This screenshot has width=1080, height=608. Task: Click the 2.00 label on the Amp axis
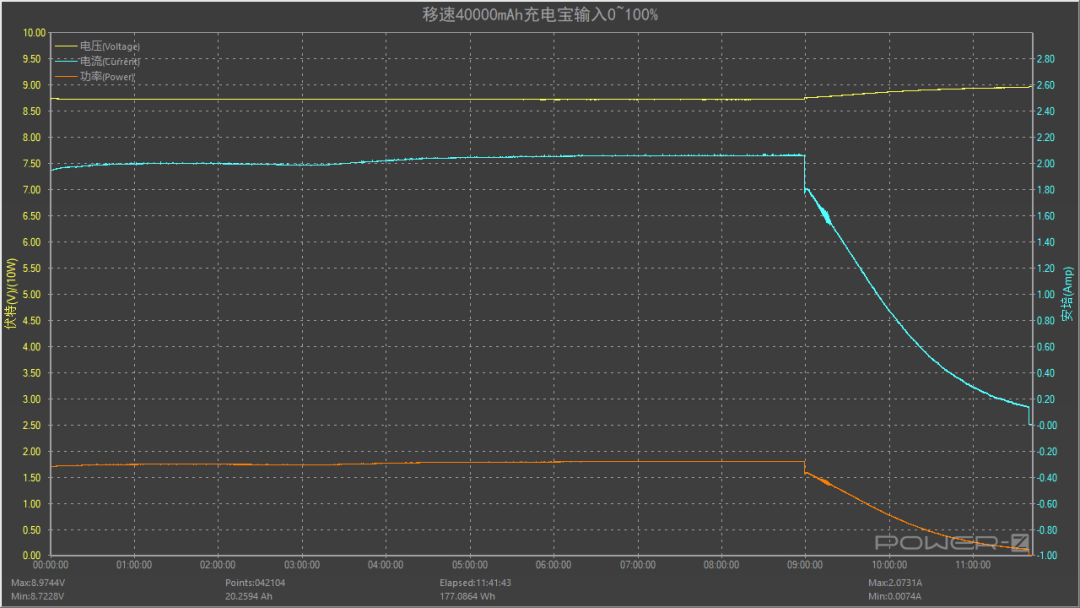pyautogui.click(x=1046, y=164)
